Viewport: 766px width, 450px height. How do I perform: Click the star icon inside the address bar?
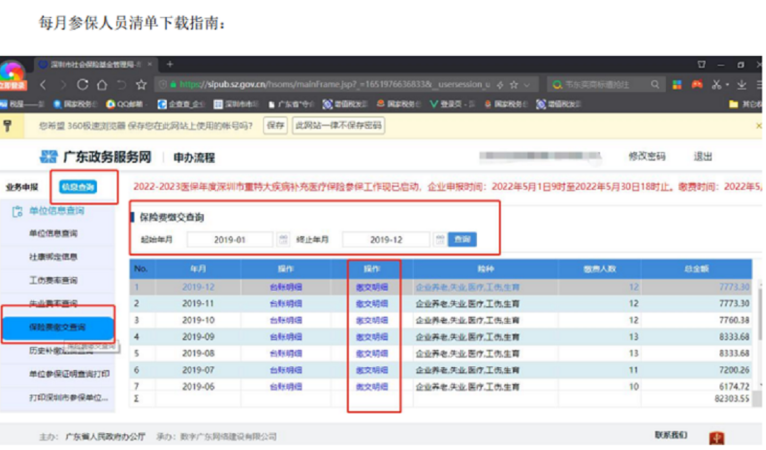(514, 85)
